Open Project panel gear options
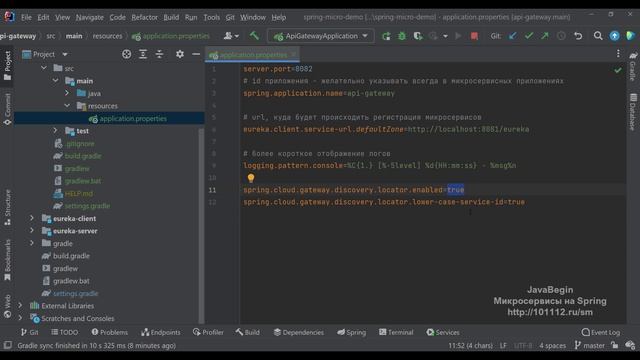 [180, 54]
